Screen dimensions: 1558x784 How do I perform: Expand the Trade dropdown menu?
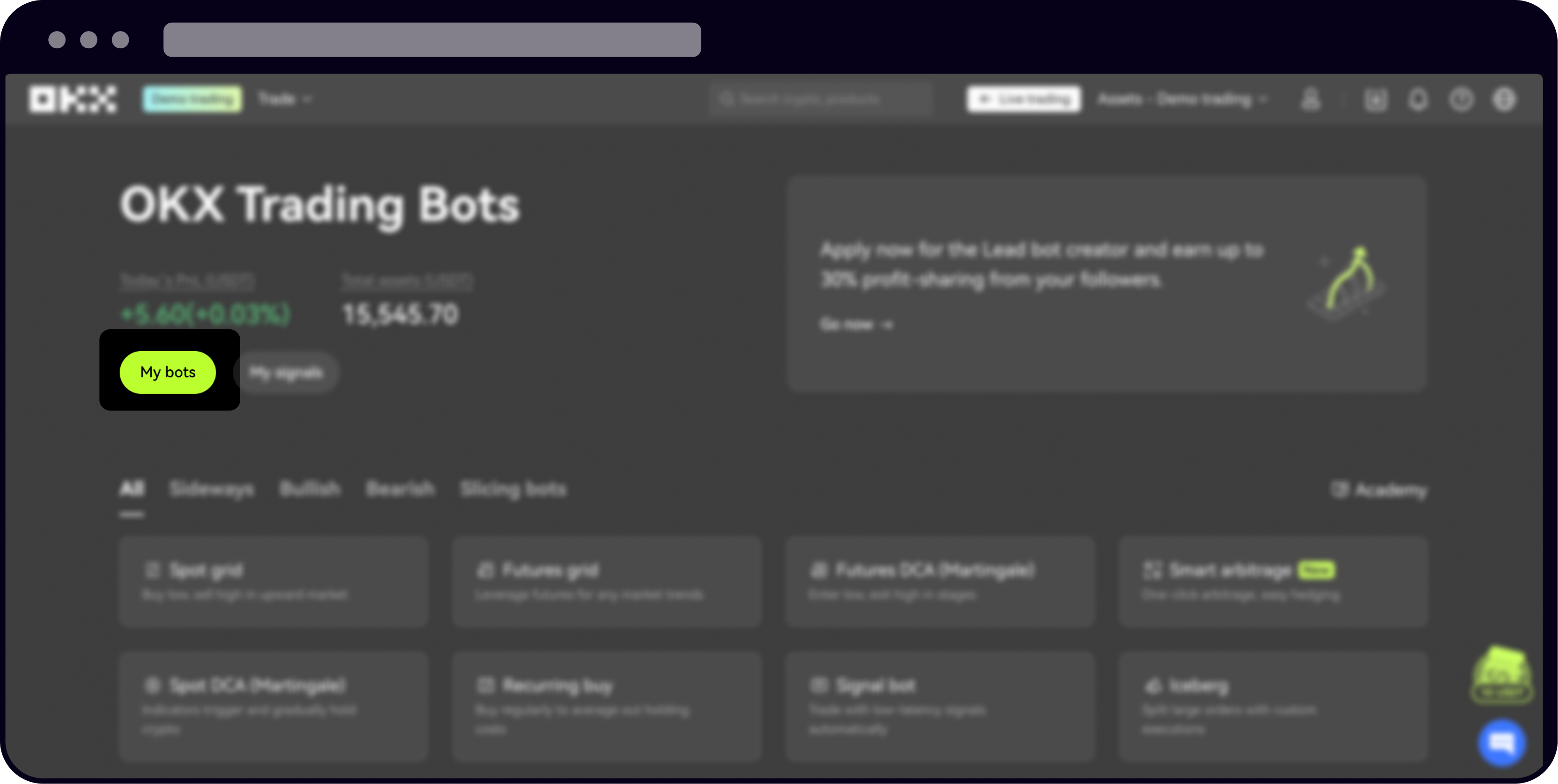tap(284, 99)
